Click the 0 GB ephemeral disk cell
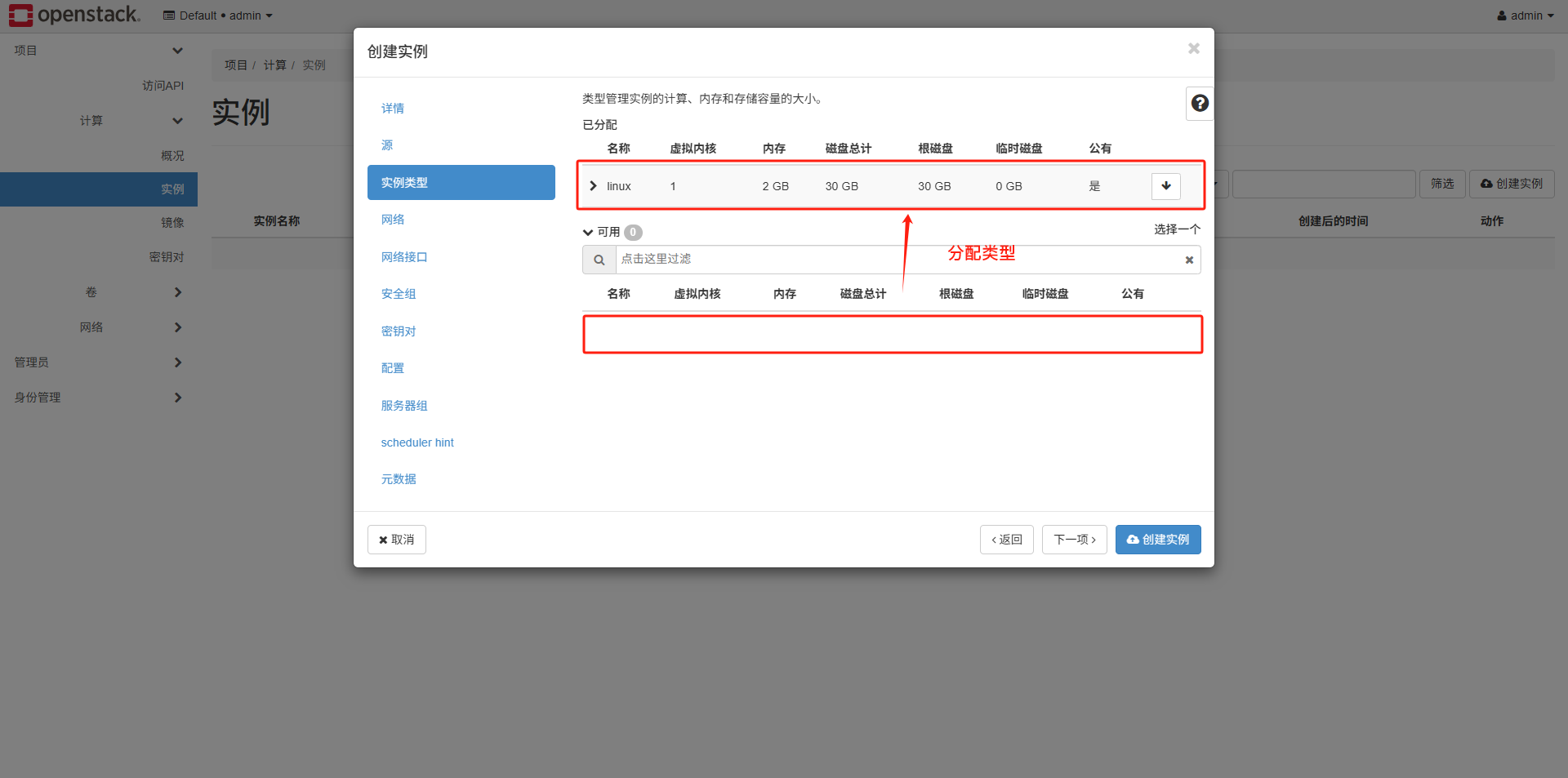 (x=1009, y=186)
